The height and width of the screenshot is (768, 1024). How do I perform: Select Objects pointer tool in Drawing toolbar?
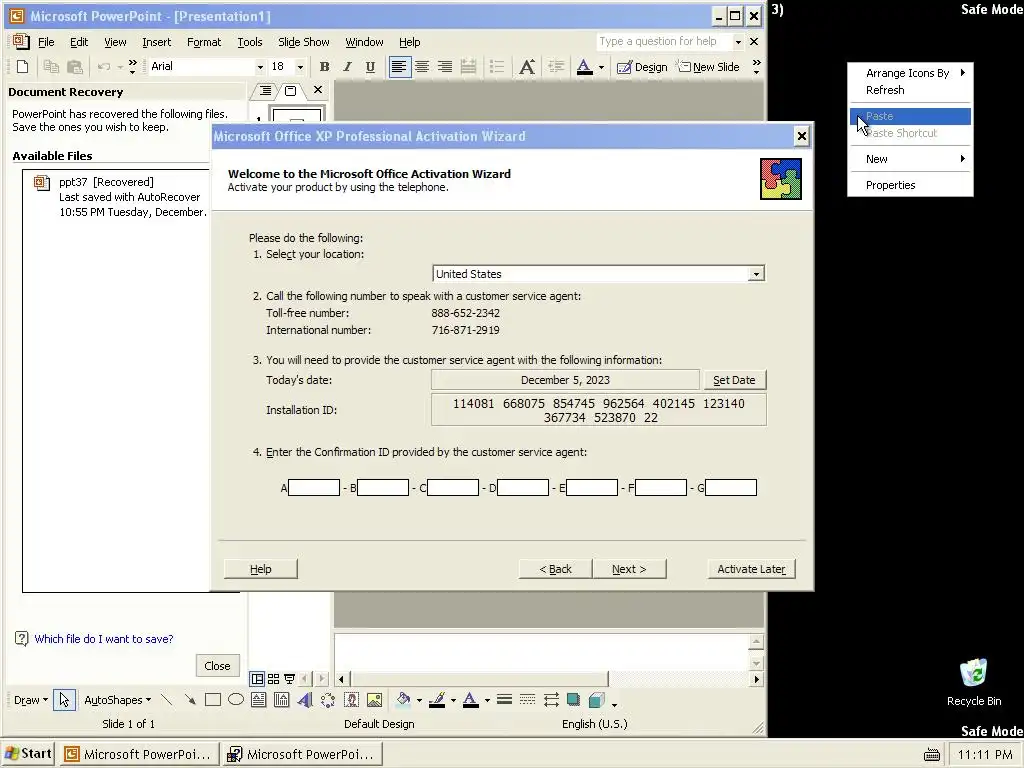[x=64, y=700]
